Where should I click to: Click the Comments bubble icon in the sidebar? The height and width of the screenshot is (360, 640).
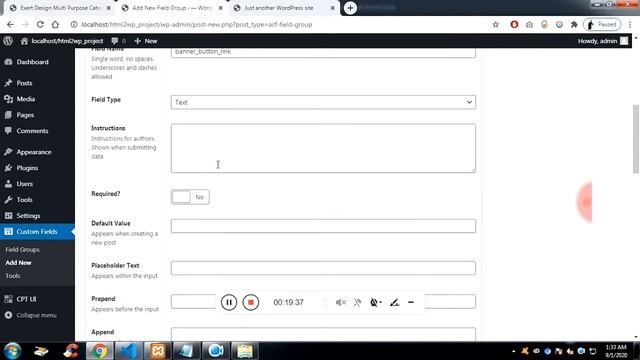(8, 131)
